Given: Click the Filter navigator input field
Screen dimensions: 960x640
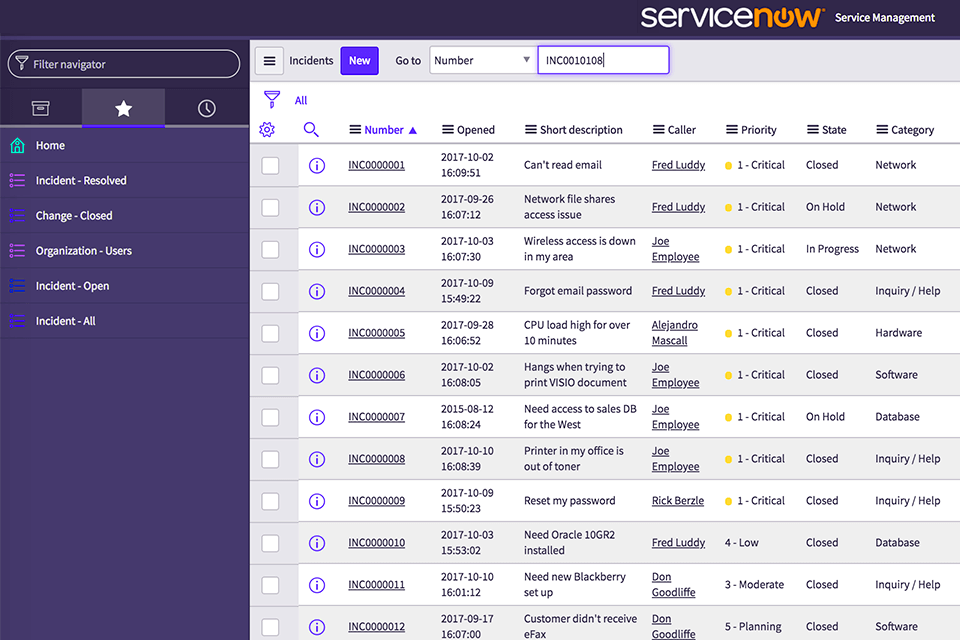Looking at the screenshot, I should [x=123, y=63].
